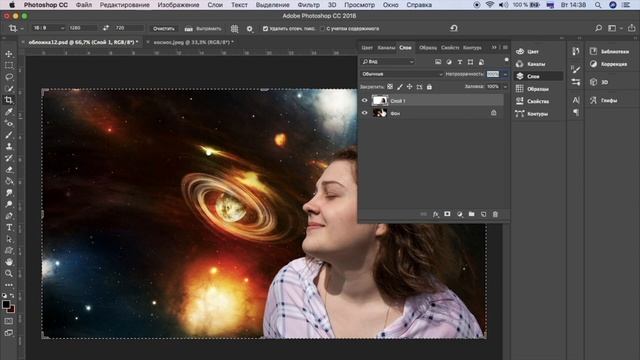Open the Фильтр menu
The height and width of the screenshot is (360, 640).
(x=309, y=5)
